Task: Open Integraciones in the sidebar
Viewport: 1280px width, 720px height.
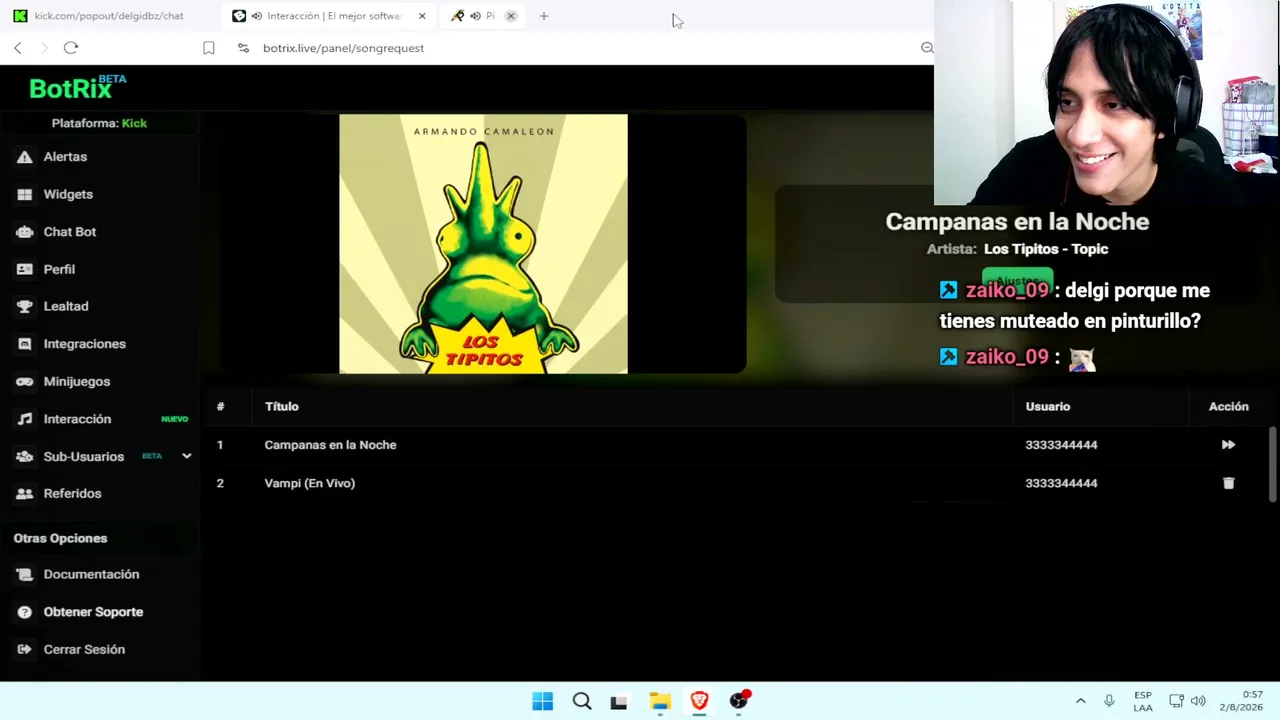Action: click(x=85, y=344)
